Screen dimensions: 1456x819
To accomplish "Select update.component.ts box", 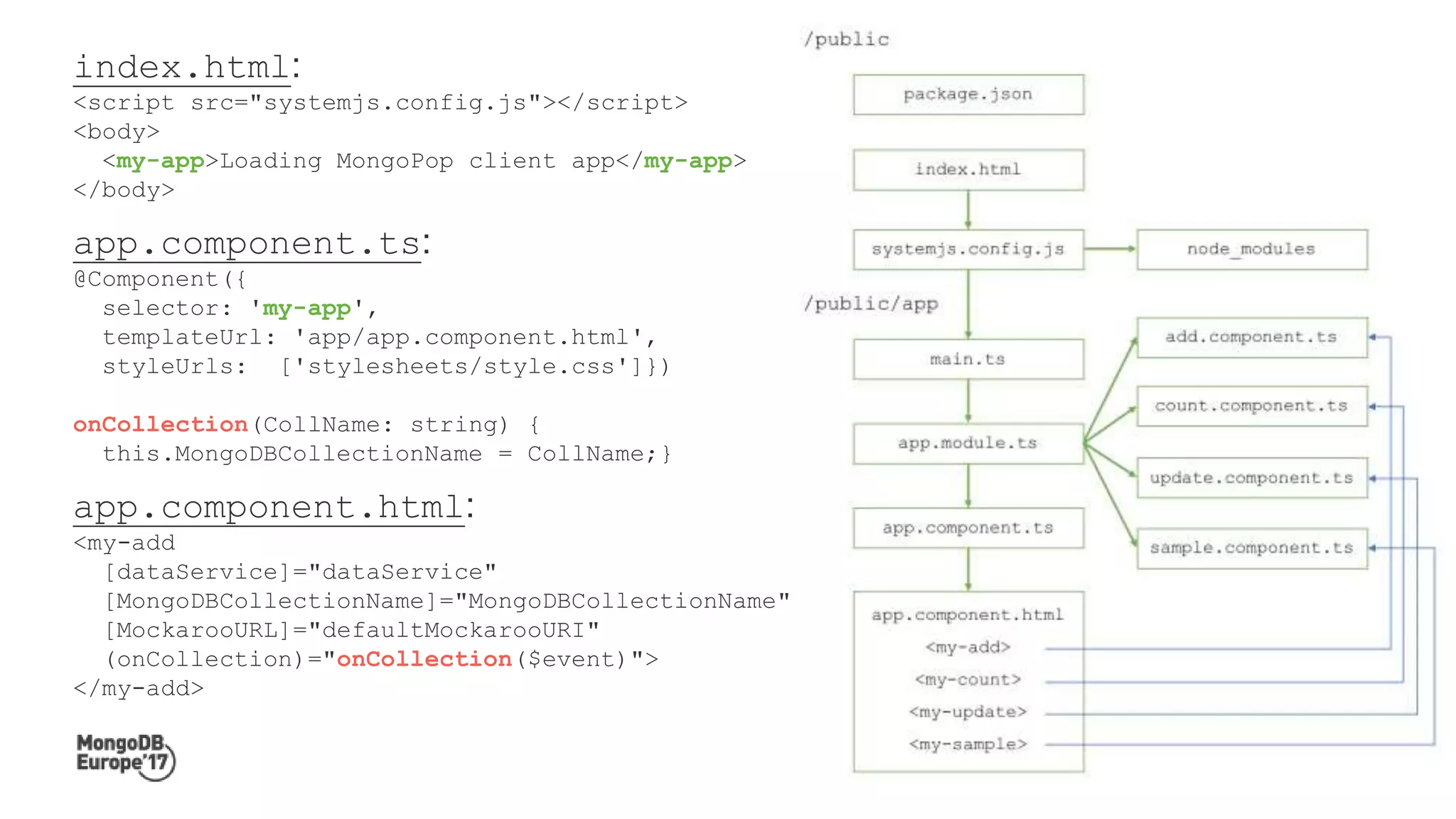I will tap(1252, 478).
